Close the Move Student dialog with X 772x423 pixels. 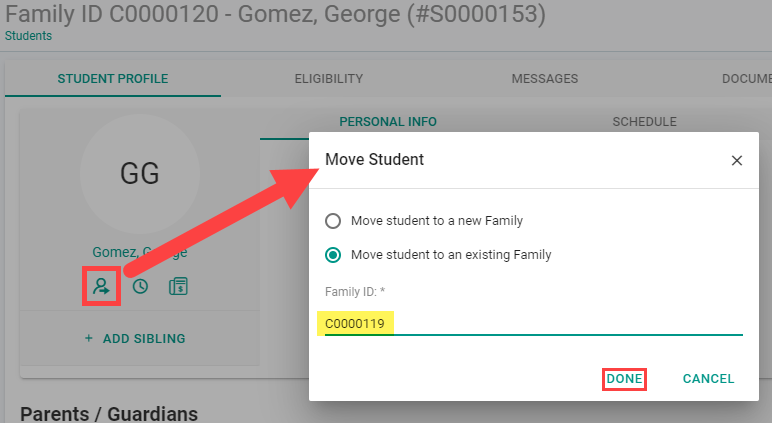click(x=737, y=161)
